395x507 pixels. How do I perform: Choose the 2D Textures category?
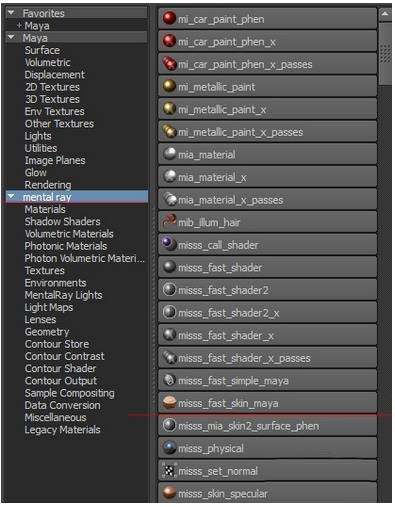click(52, 87)
